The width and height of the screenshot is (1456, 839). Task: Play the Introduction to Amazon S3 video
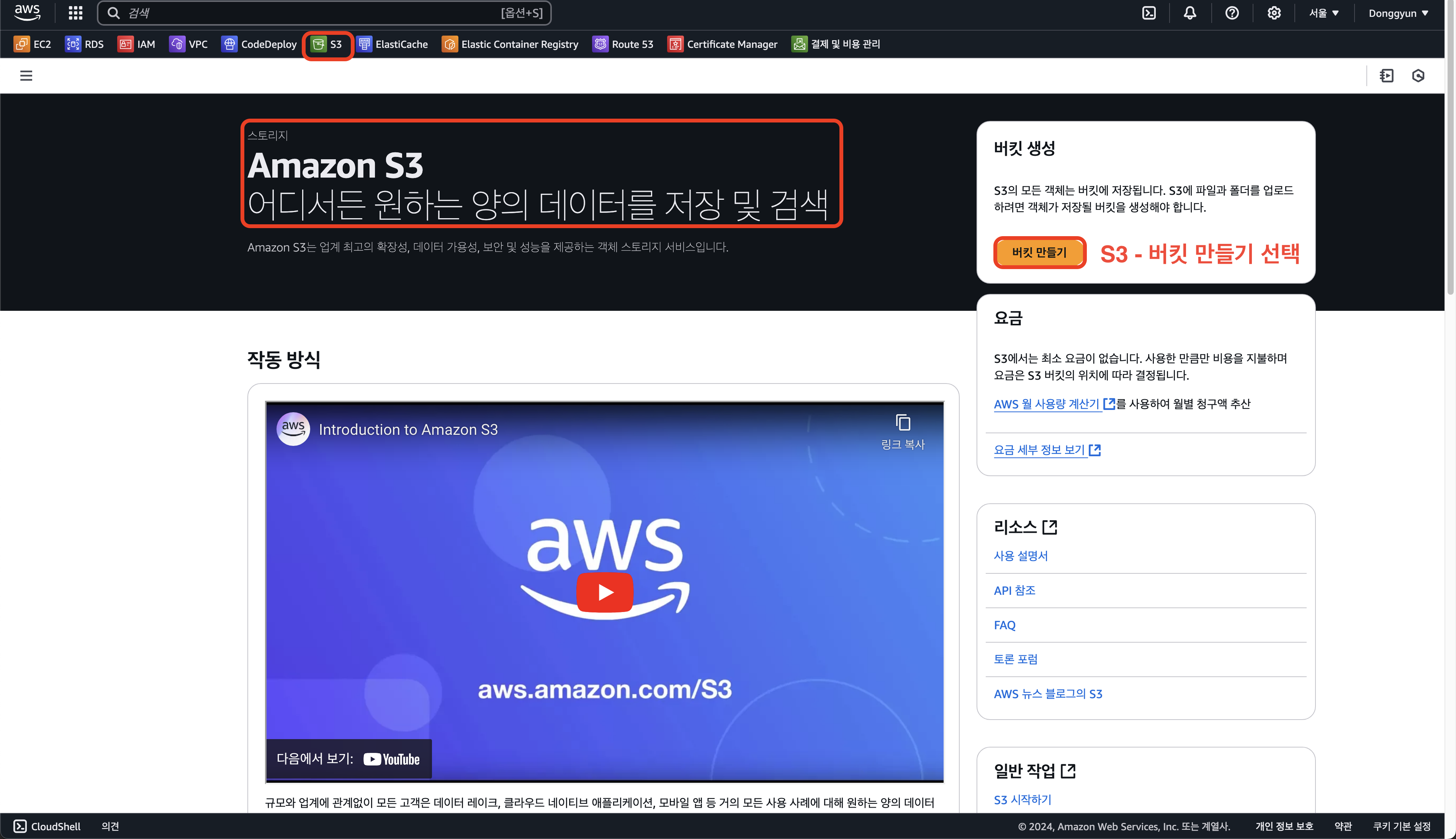[605, 592]
